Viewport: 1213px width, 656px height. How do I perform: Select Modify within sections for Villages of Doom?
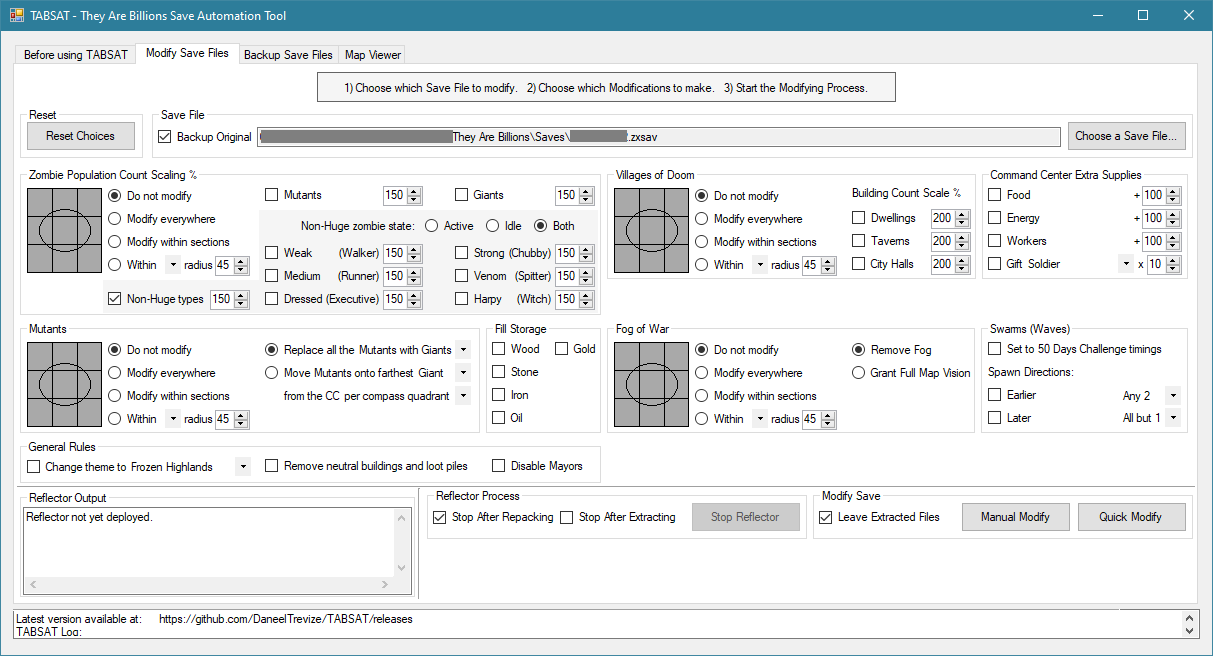coord(756,242)
